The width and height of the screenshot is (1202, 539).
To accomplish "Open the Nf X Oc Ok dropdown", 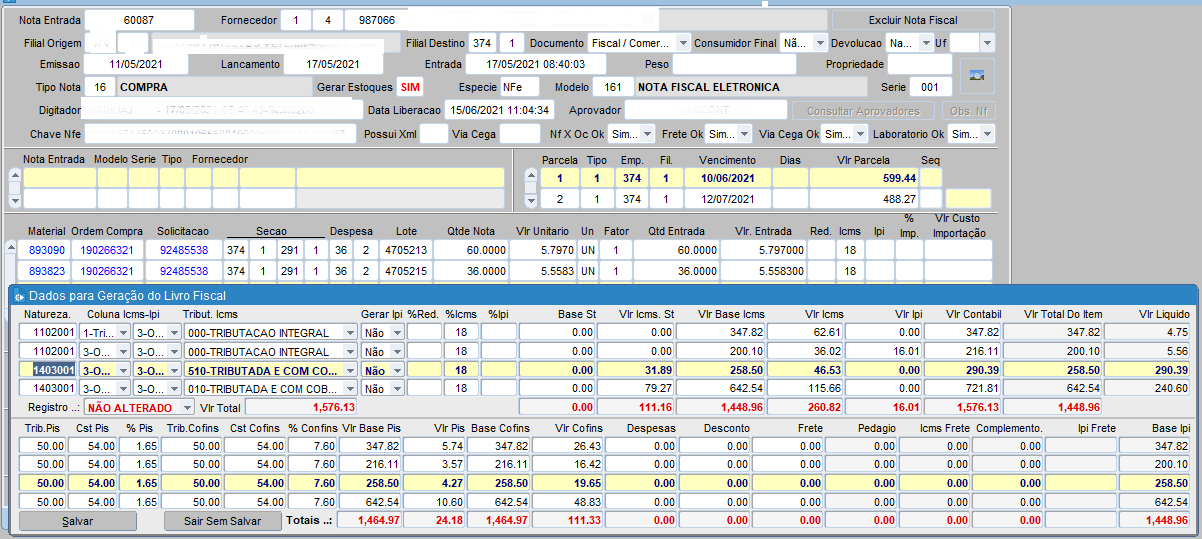I will pos(648,134).
